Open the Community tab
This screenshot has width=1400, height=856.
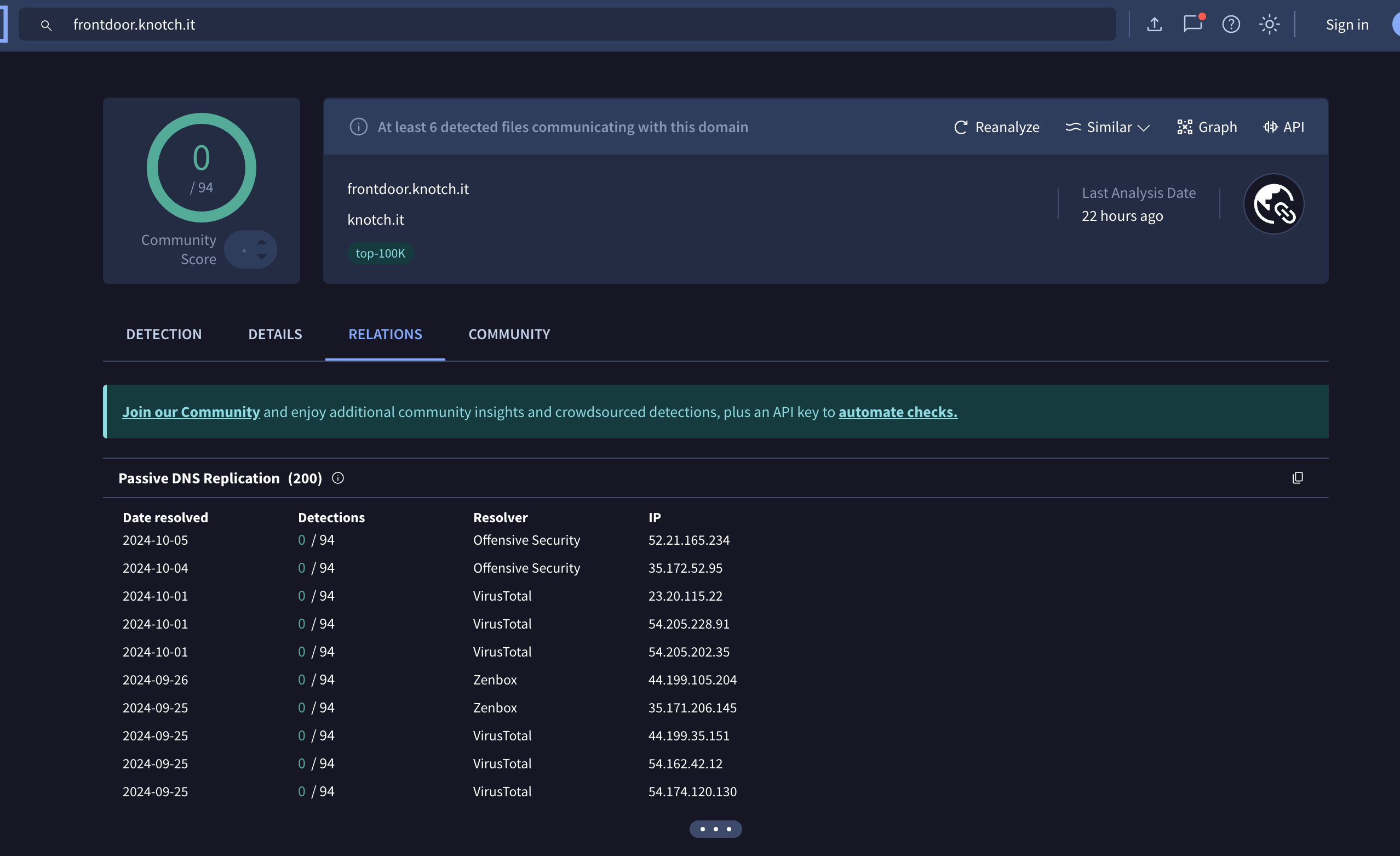coord(509,334)
